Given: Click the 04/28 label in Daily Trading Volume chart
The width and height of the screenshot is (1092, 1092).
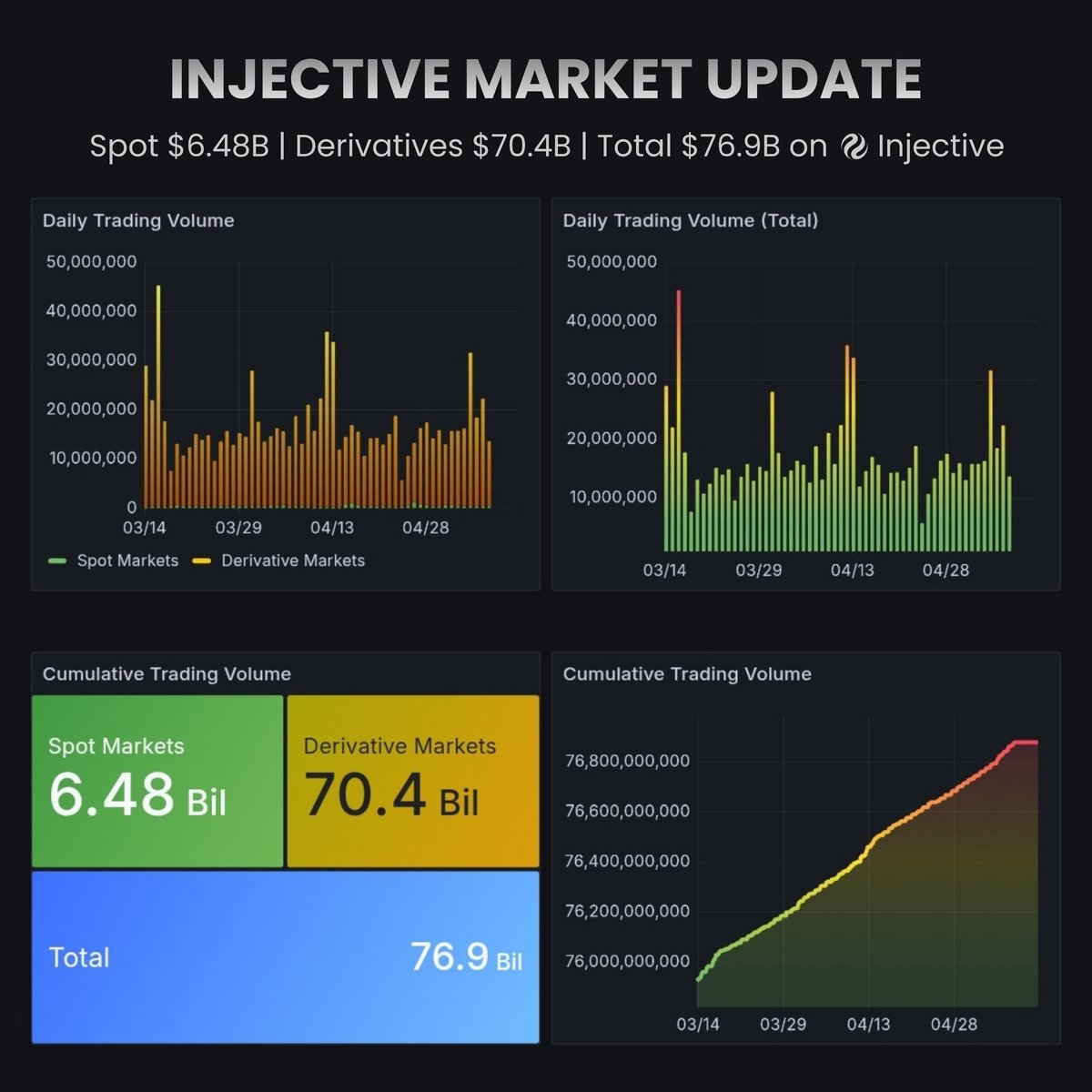Looking at the screenshot, I should click(425, 528).
